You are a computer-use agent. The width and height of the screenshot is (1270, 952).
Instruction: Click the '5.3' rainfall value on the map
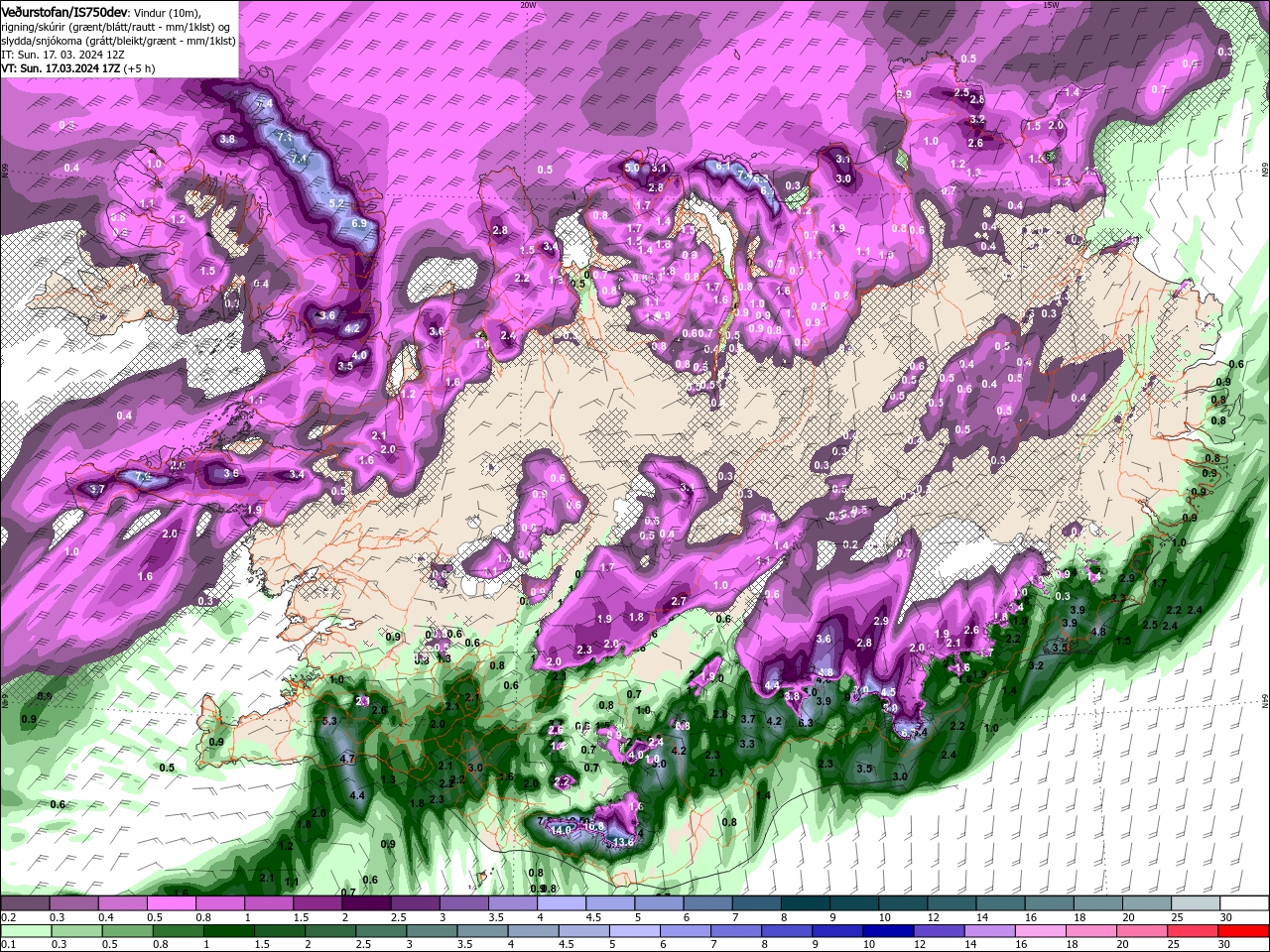click(330, 721)
